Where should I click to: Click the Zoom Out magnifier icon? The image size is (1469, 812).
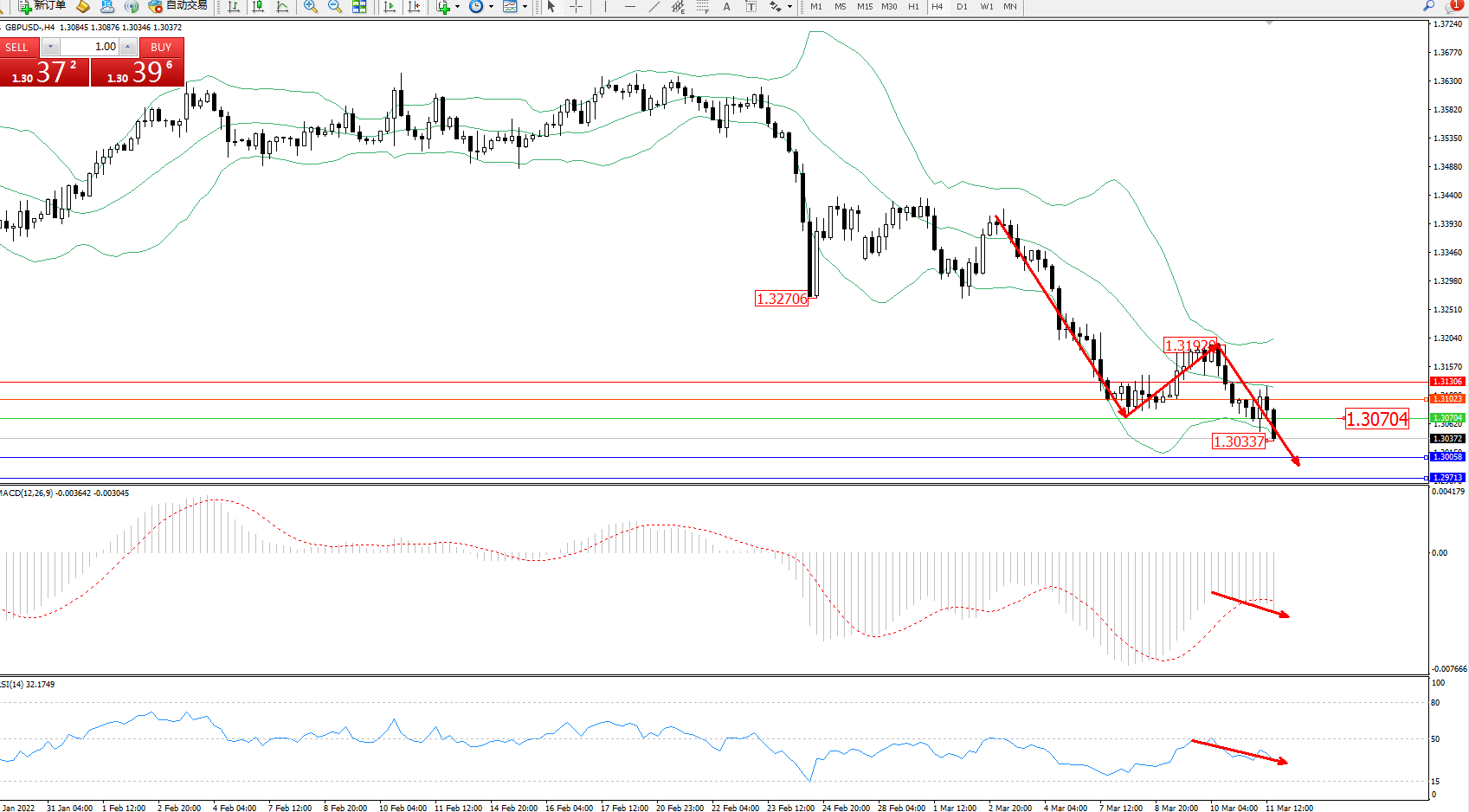pyautogui.click(x=335, y=7)
